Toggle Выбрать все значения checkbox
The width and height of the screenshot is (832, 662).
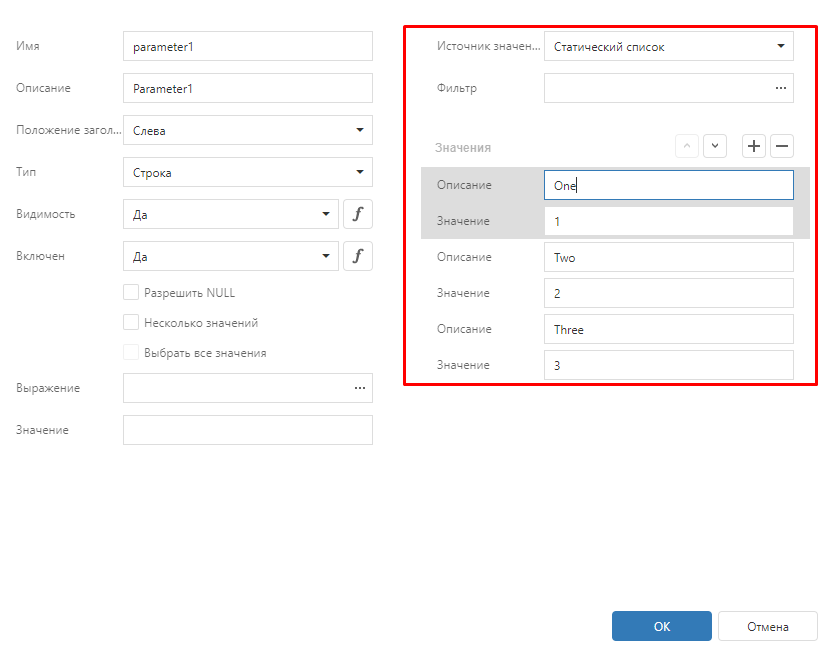(131, 353)
